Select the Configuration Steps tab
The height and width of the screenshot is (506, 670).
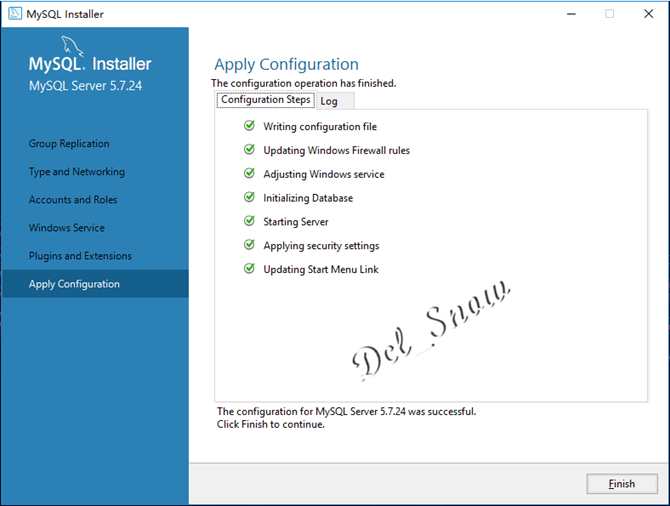(266, 100)
